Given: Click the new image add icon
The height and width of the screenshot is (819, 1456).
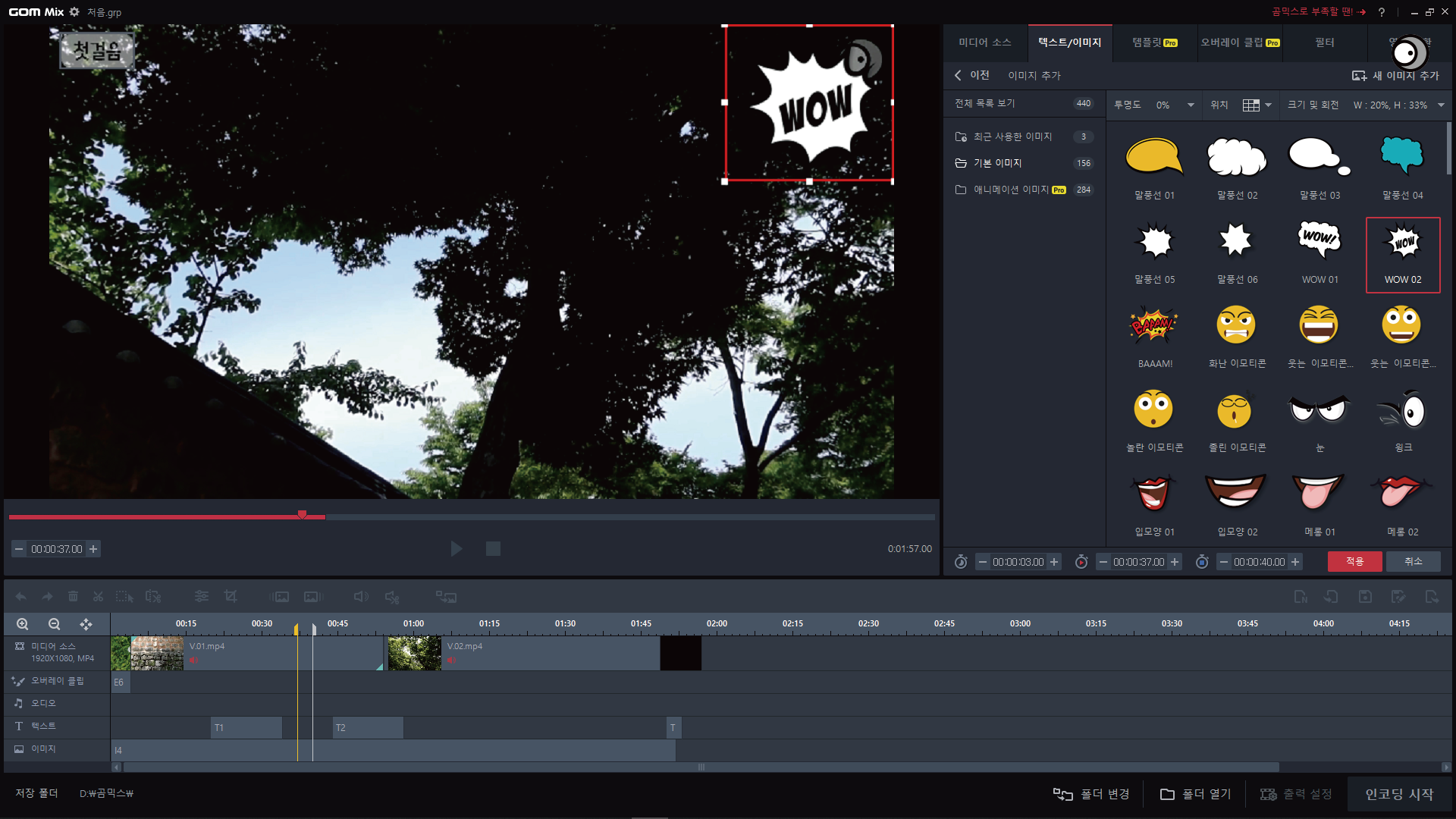Looking at the screenshot, I should click(x=1359, y=76).
